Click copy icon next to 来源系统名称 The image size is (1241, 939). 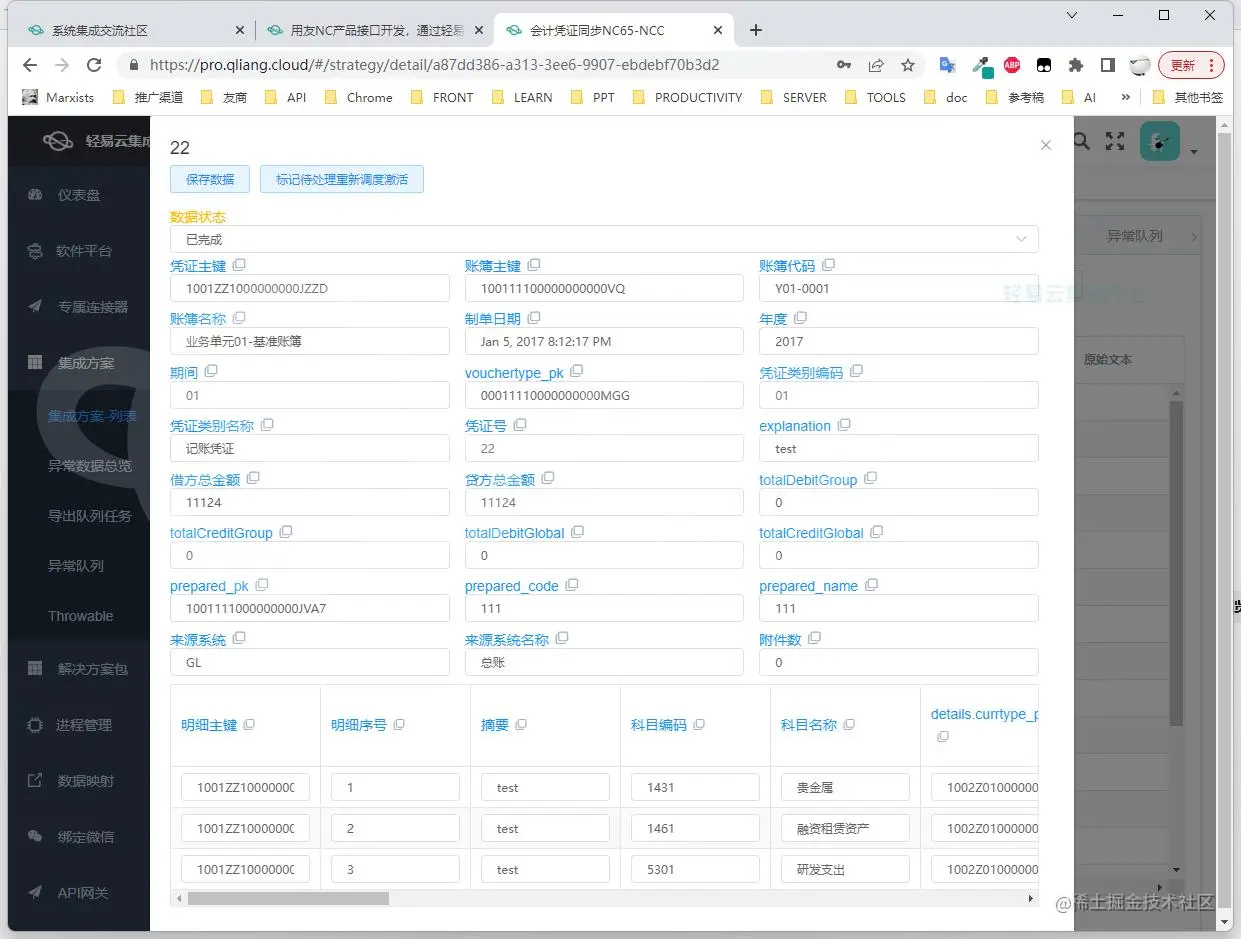562,638
